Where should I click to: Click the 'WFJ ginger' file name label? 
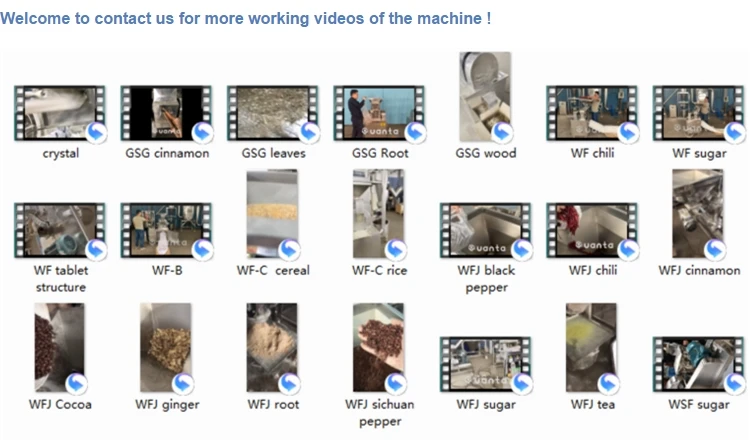pyautogui.click(x=167, y=405)
